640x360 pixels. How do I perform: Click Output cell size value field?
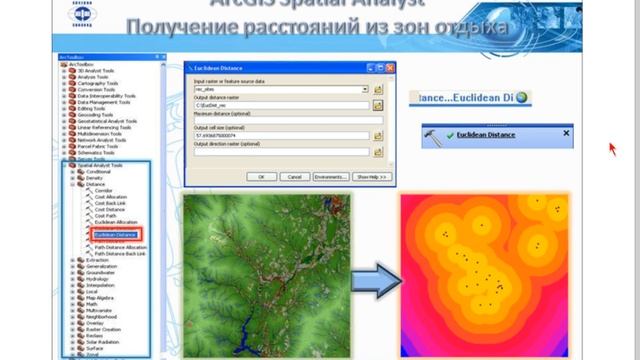282,136
